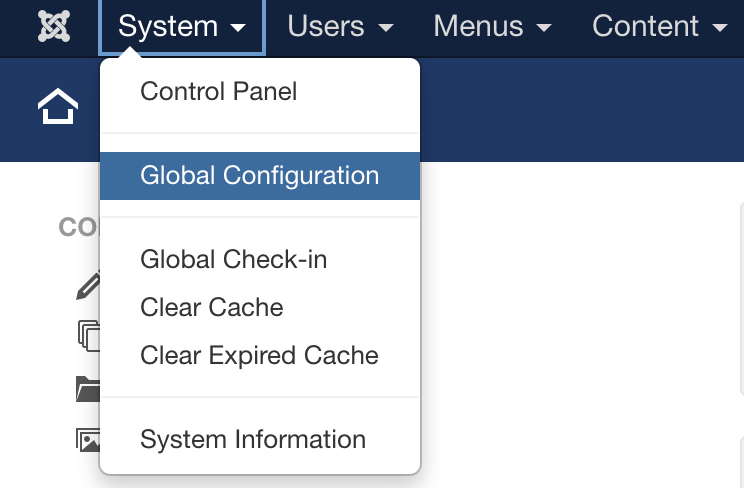Screen dimensions: 744x488
Task: Choose Control Panel from the System menu
Action: 219,92
